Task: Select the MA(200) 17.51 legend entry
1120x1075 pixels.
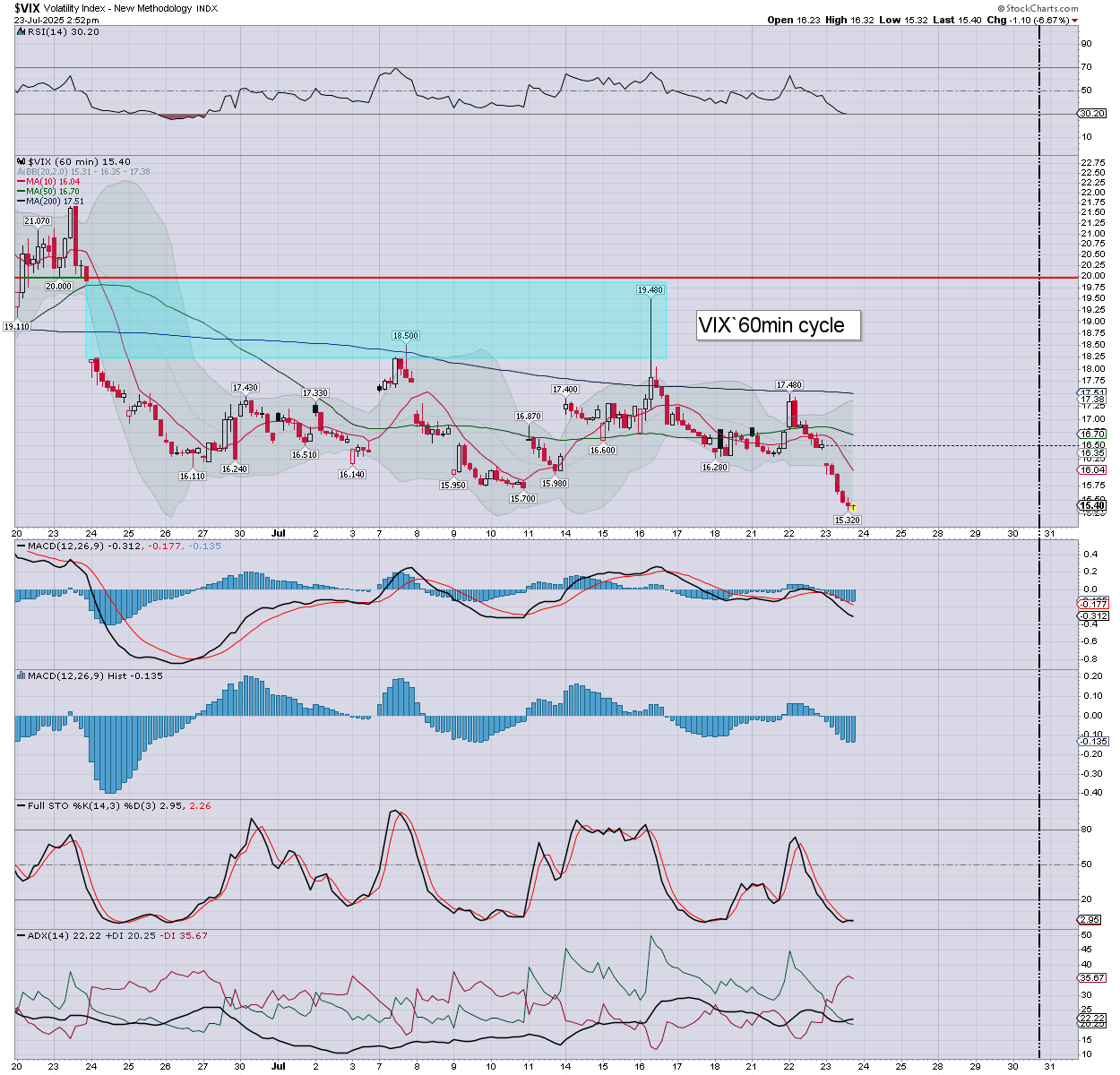Action: pos(55,202)
